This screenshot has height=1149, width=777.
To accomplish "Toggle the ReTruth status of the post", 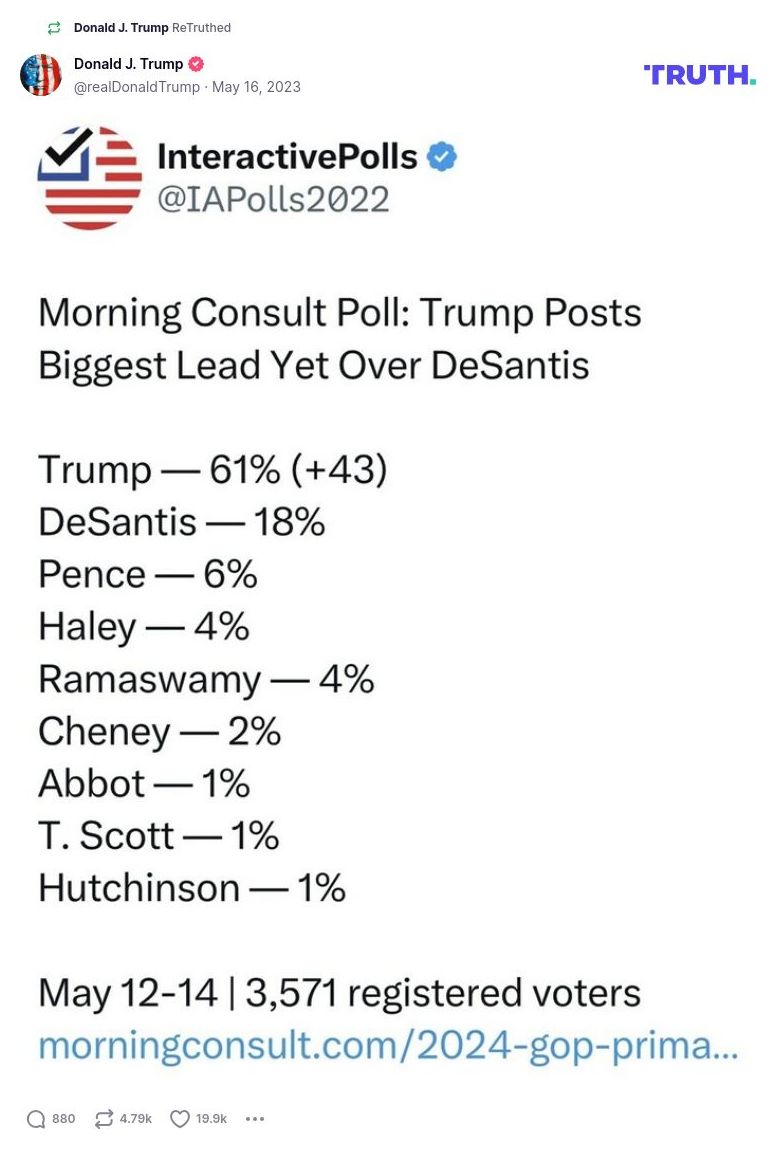I will coord(103,1118).
